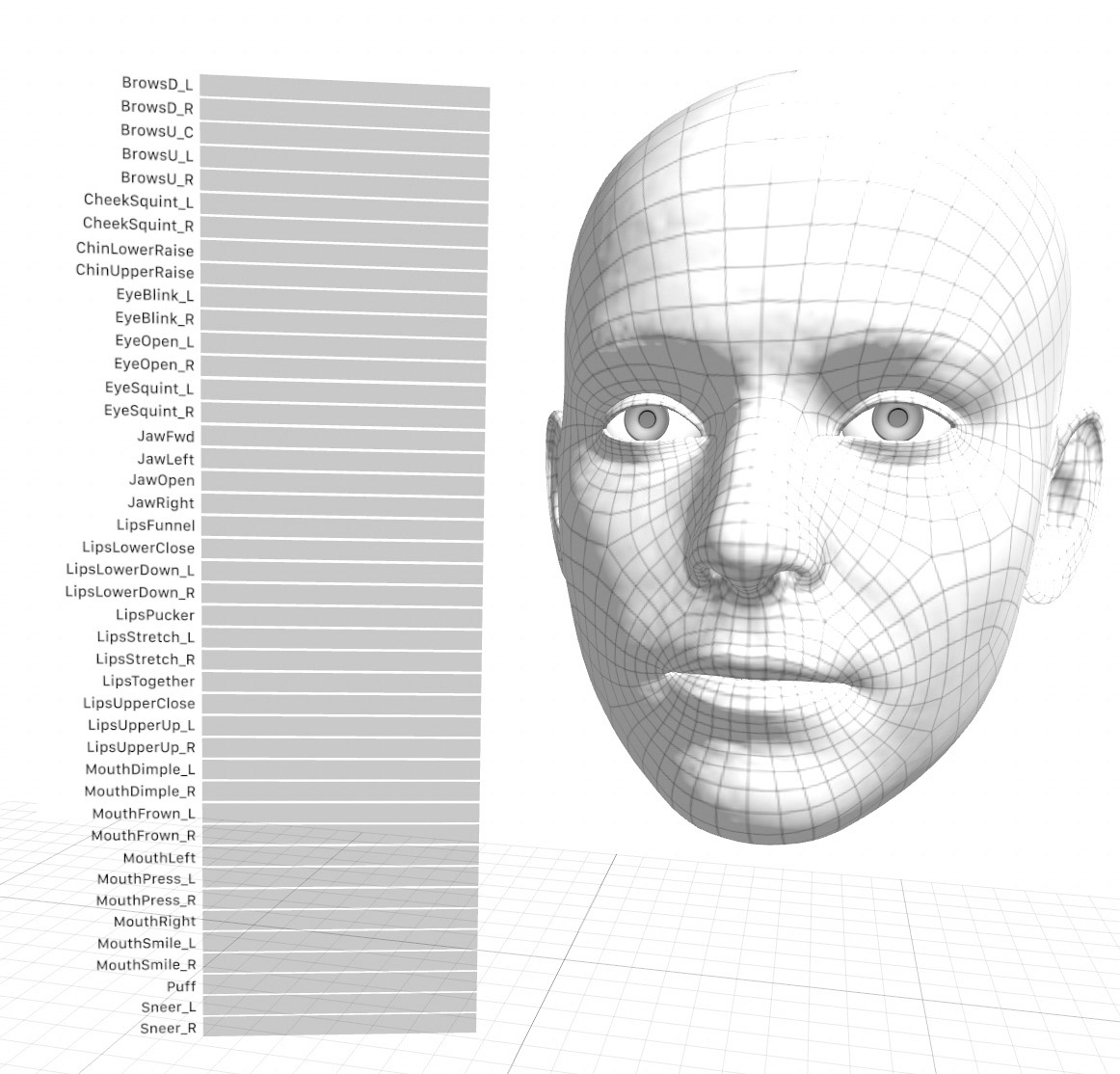Select the EyeBlink_L label
1120x1074 pixels.
(155, 295)
